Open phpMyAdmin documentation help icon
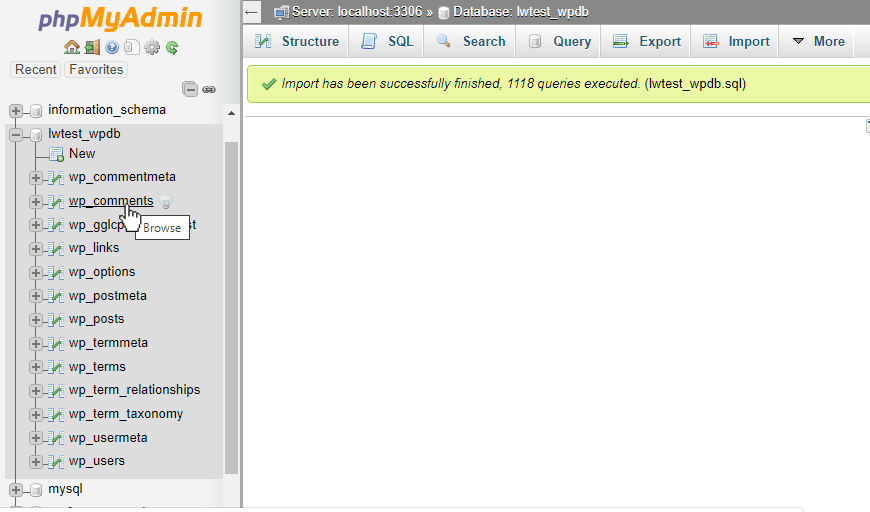The height and width of the screenshot is (512, 870). [x=112, y=47]
